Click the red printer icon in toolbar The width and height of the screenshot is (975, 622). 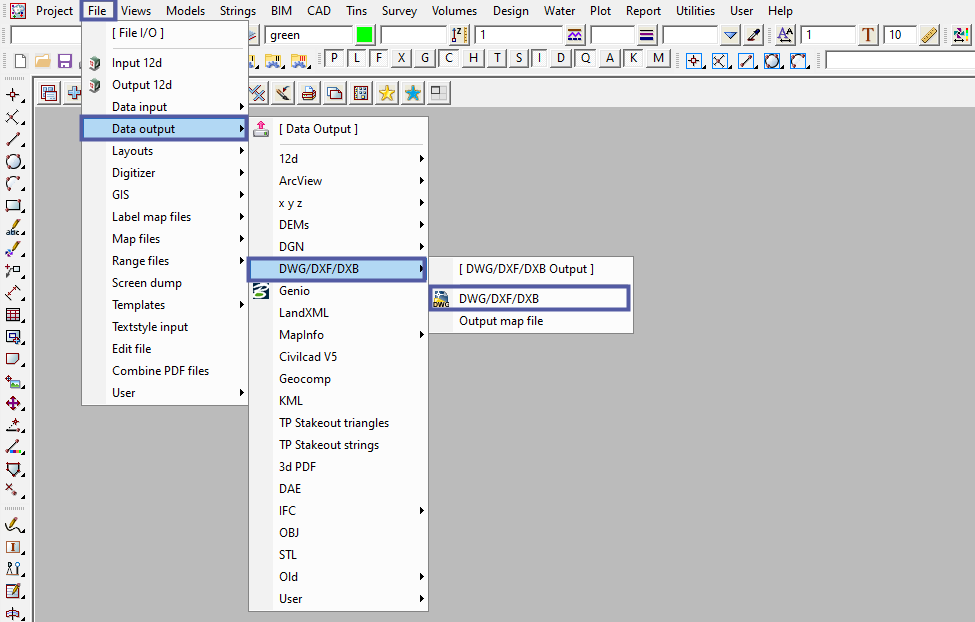[309, 93]
